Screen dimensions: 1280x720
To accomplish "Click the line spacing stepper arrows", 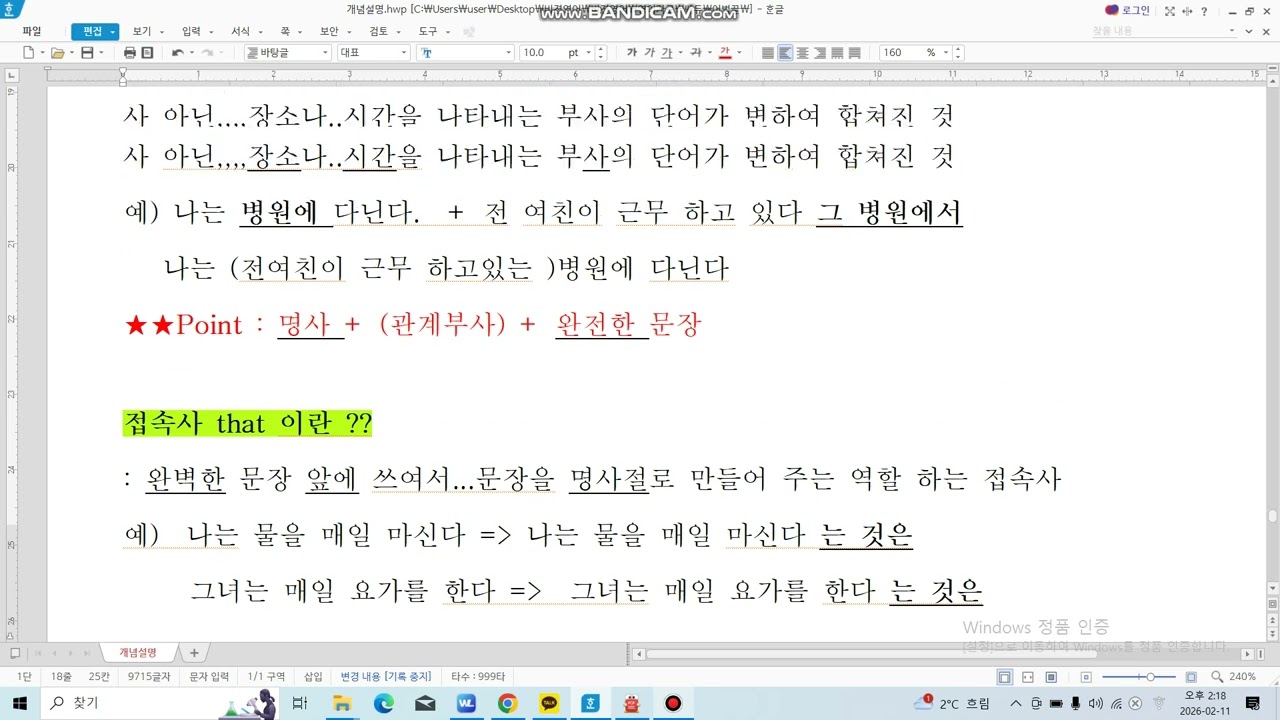I will [957, 53].
